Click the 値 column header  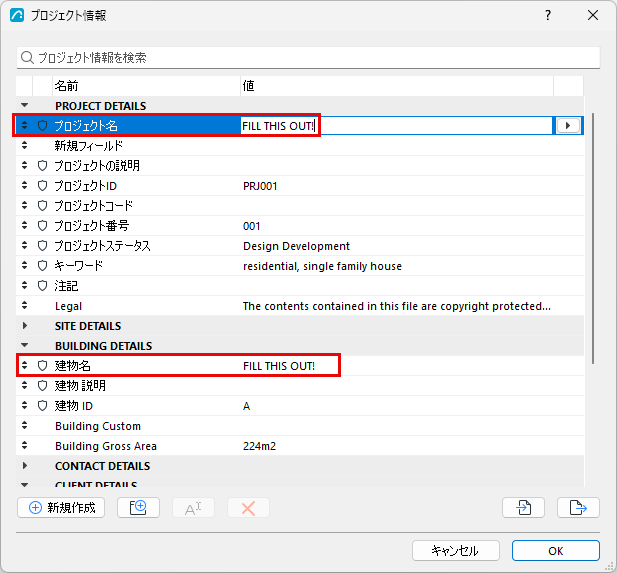(x=397, y=86)
